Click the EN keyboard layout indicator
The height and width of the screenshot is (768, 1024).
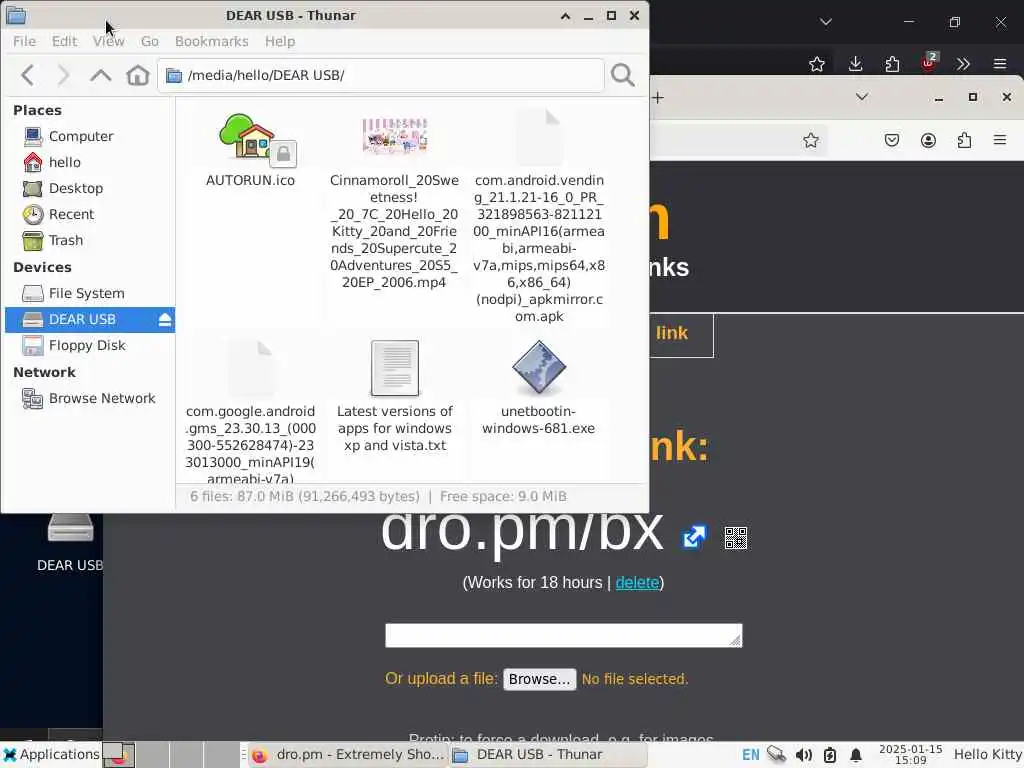point(750,755)
